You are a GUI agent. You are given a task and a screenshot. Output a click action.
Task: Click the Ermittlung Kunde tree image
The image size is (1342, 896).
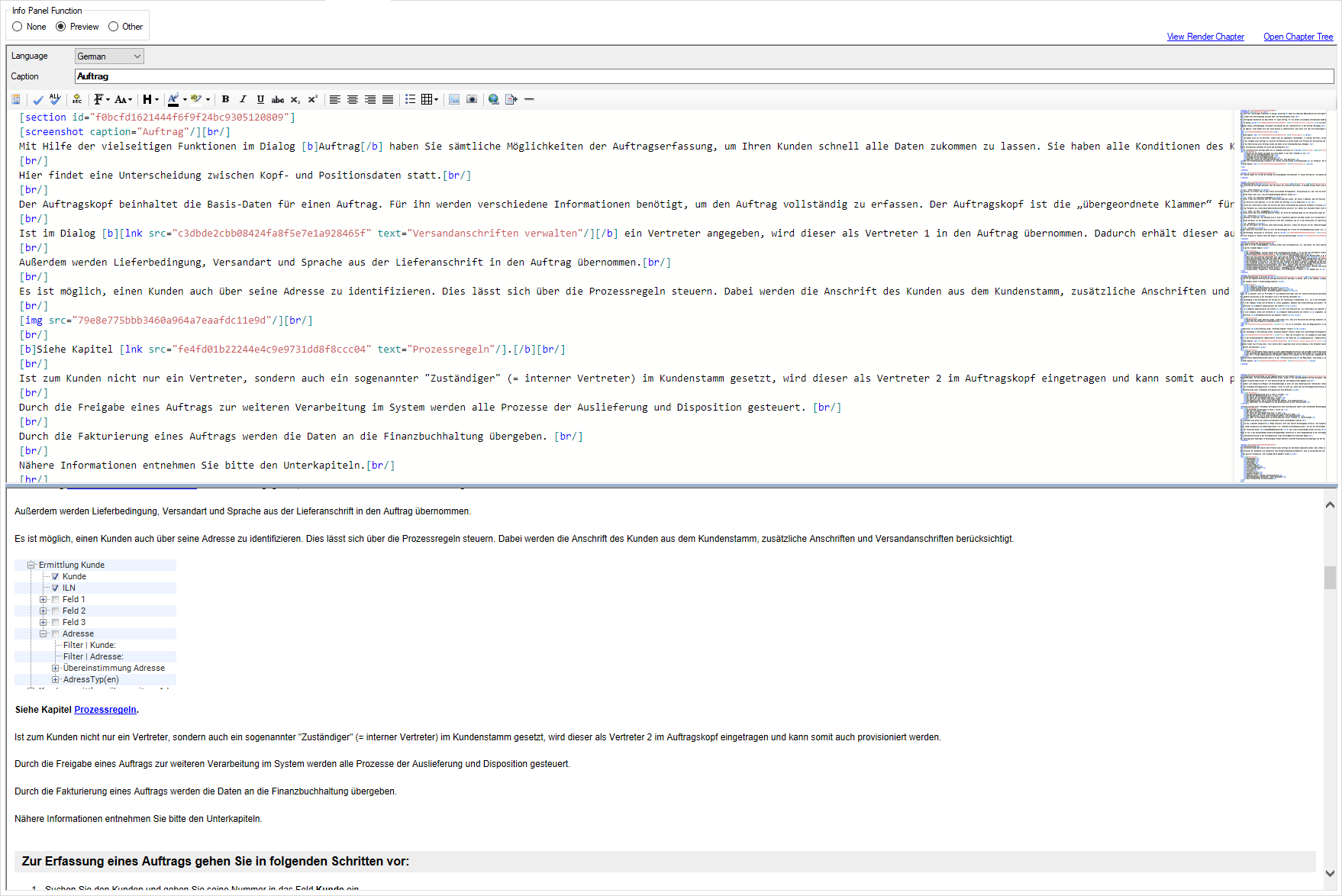95,624
